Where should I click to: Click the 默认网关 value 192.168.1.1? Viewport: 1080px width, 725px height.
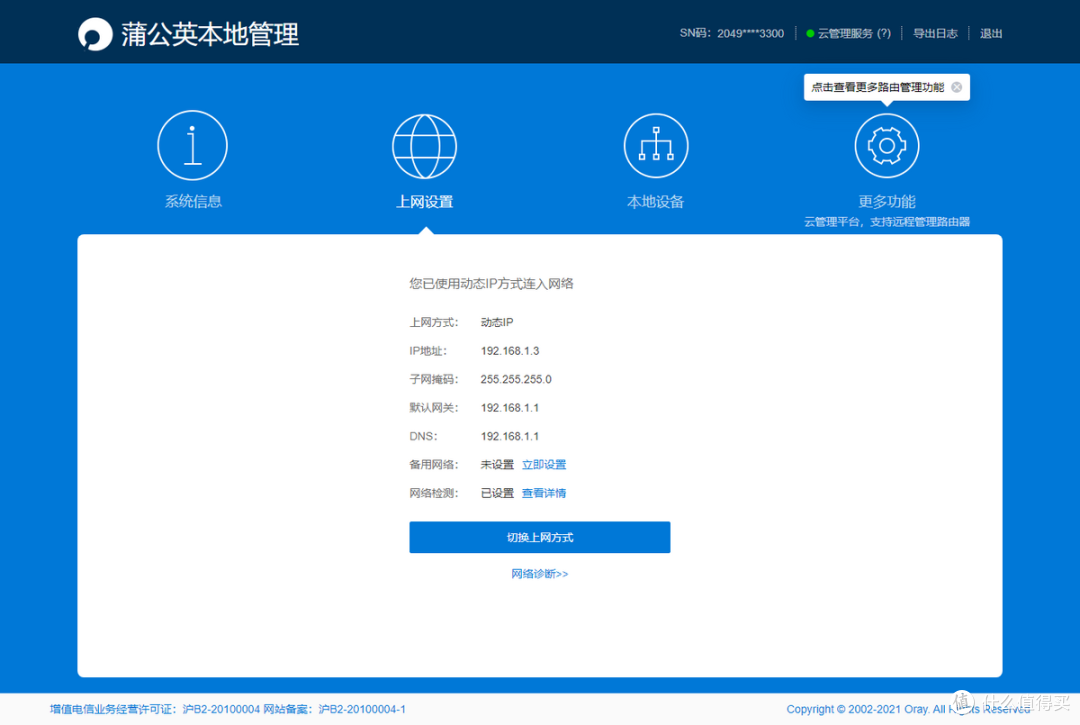point(510,408)
